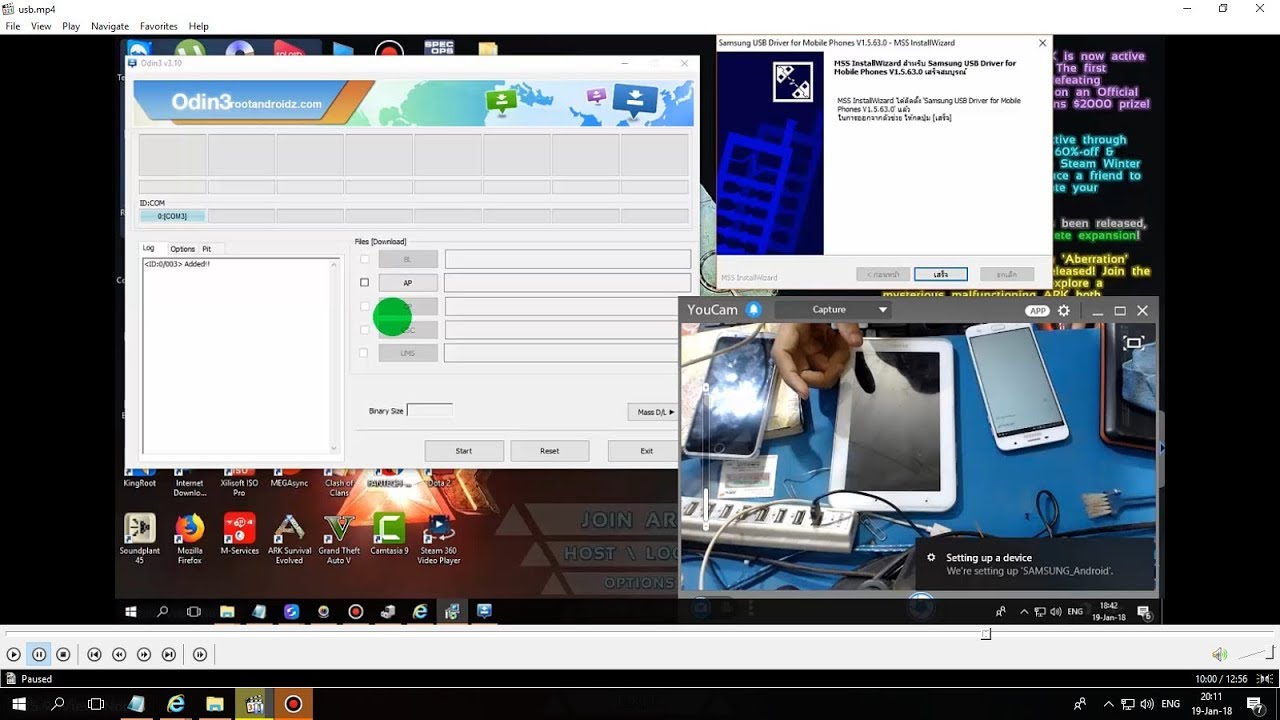Image resolution: width=1280 pixels, height=720 pixels.
Task: Open the ARK Survival Evolved desktop icon
Action: [x=289, y=539]
